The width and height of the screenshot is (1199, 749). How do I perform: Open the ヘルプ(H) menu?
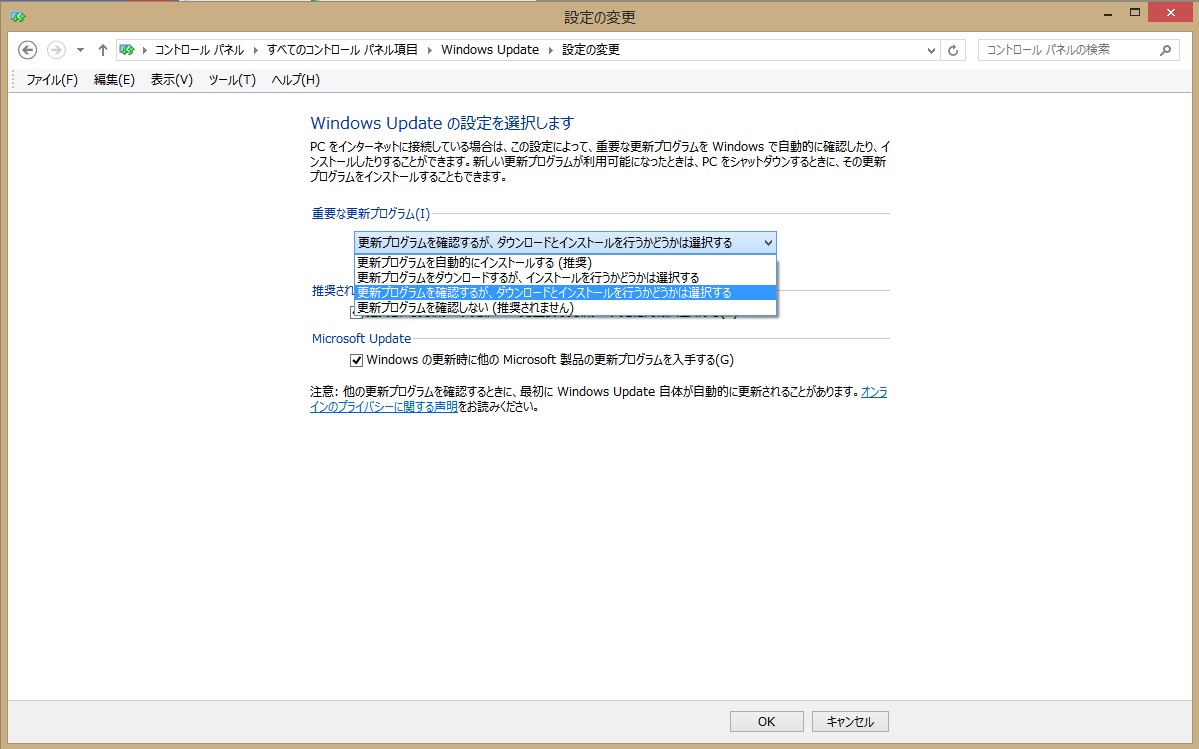pos(296,80)
